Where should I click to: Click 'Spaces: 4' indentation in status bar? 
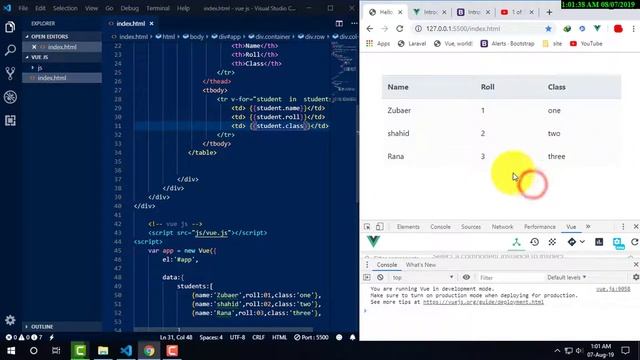211,338
